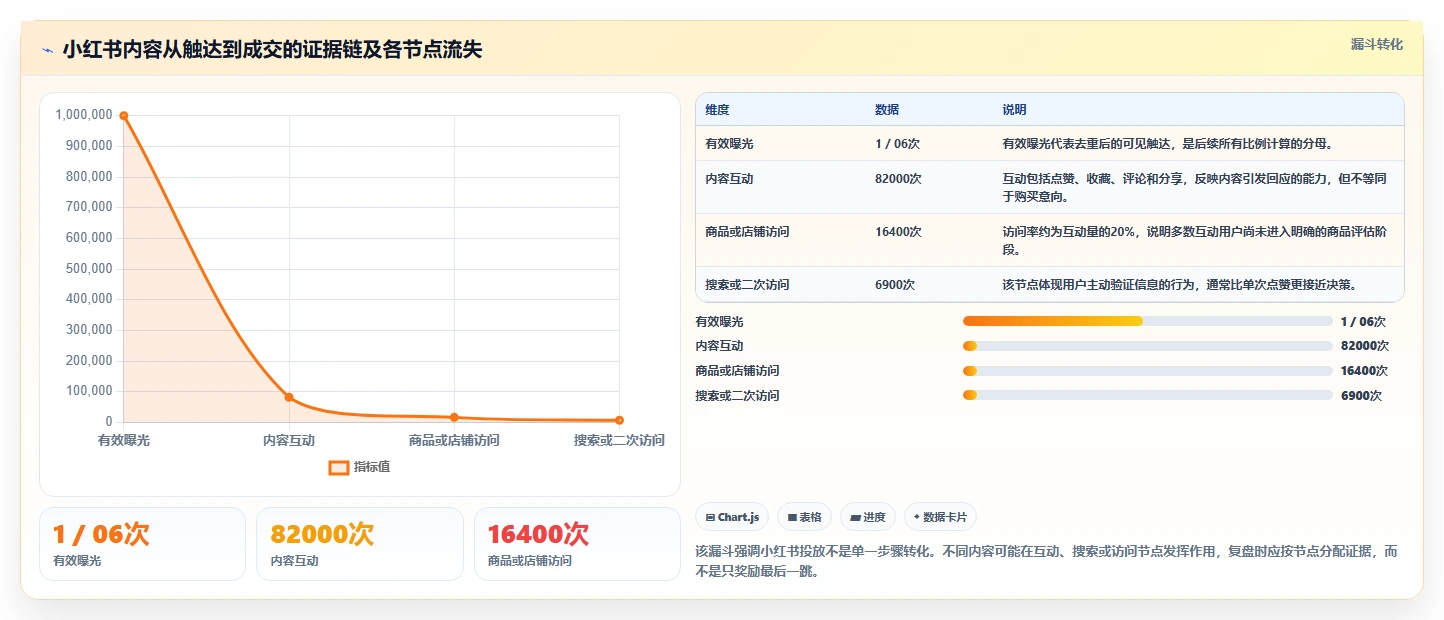Click the 100,000 y-axis label
Image resolution: width=1444 pixels, height=620 pixels.
(88, 391)
